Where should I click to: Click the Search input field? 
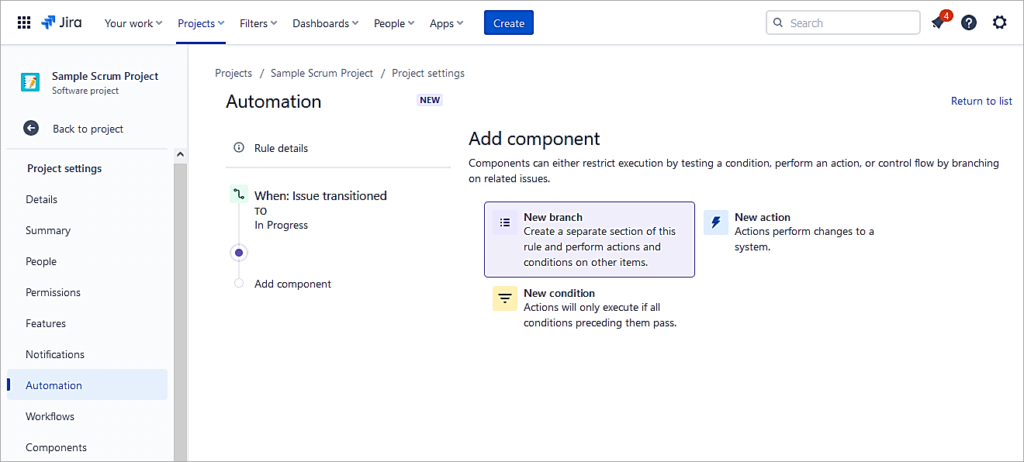point(850,23)
